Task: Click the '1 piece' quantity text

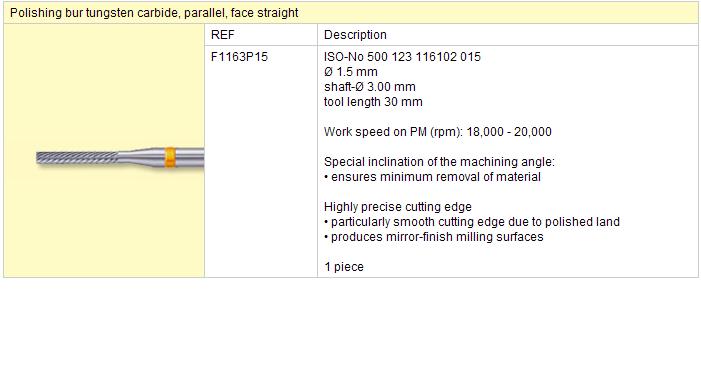Action: coord(343,267)
